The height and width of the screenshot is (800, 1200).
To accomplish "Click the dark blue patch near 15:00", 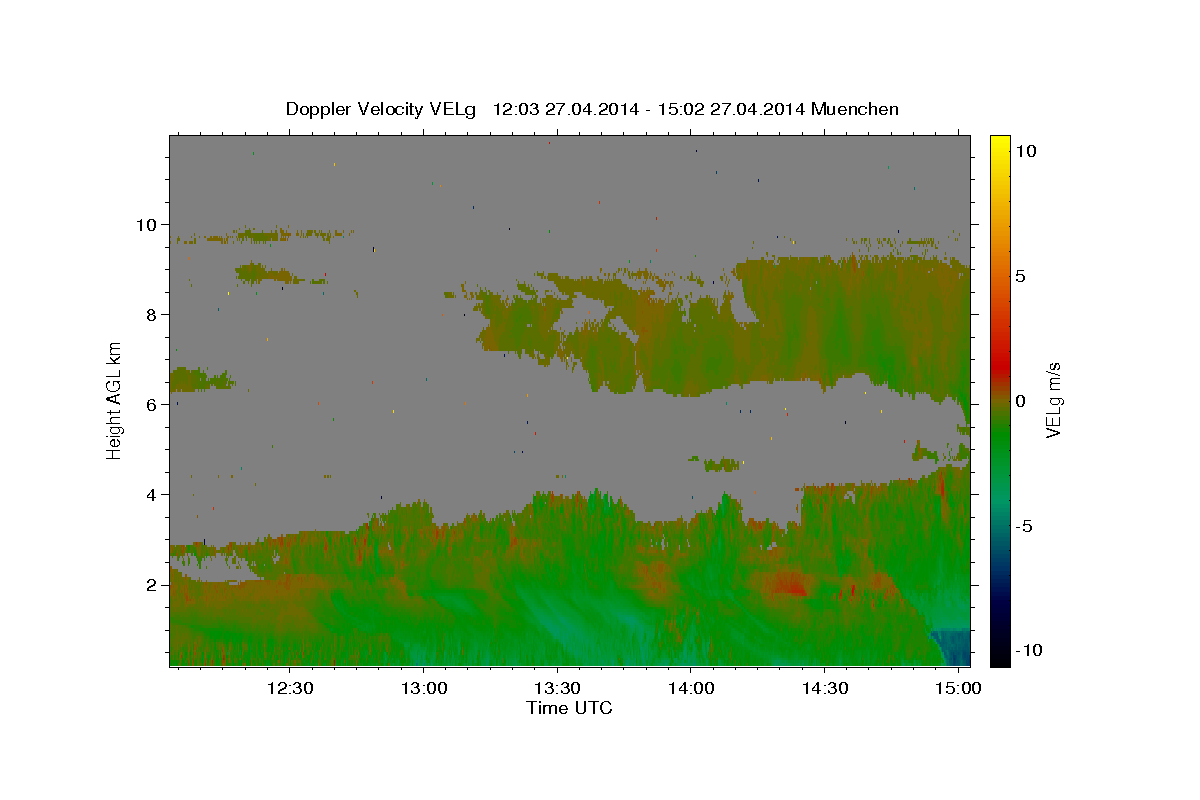I will 952,647.
